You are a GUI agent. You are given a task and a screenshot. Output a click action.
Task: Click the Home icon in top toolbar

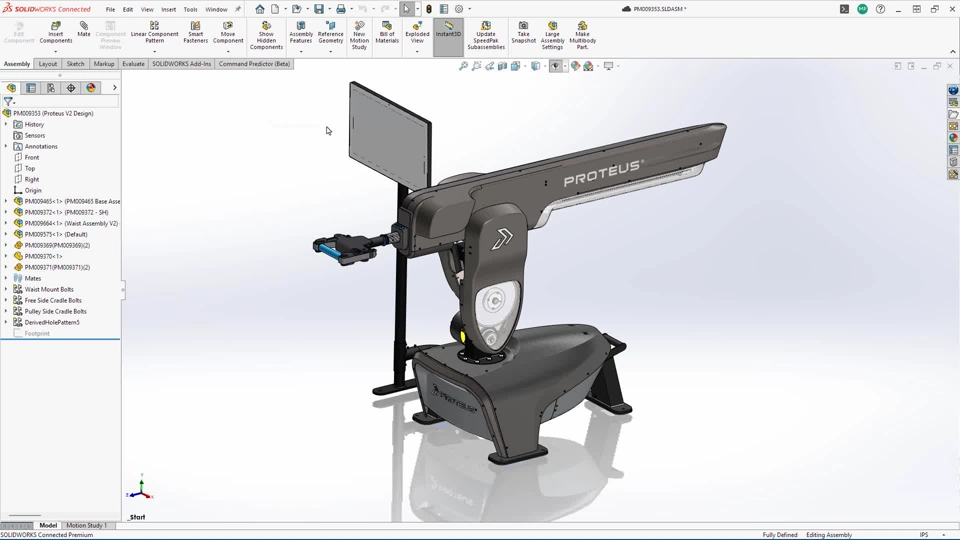pyautogui.click(x=260, y=9)
